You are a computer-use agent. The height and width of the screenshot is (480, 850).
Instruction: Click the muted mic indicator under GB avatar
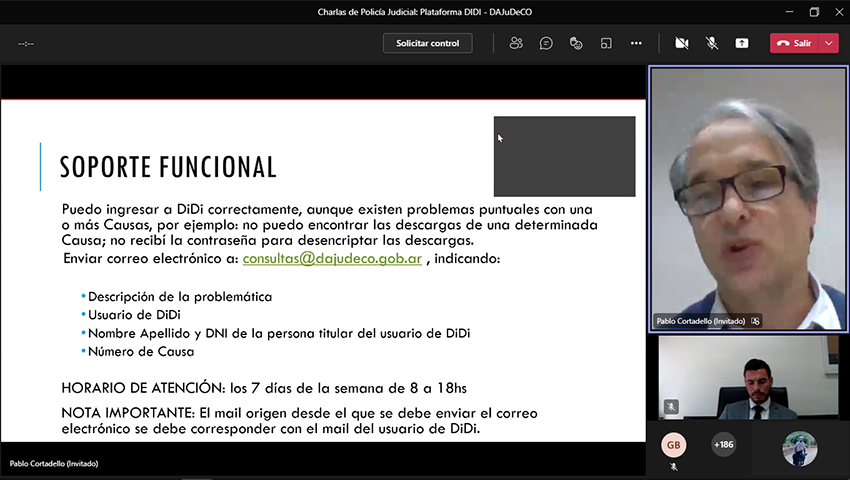pos(673,466)
